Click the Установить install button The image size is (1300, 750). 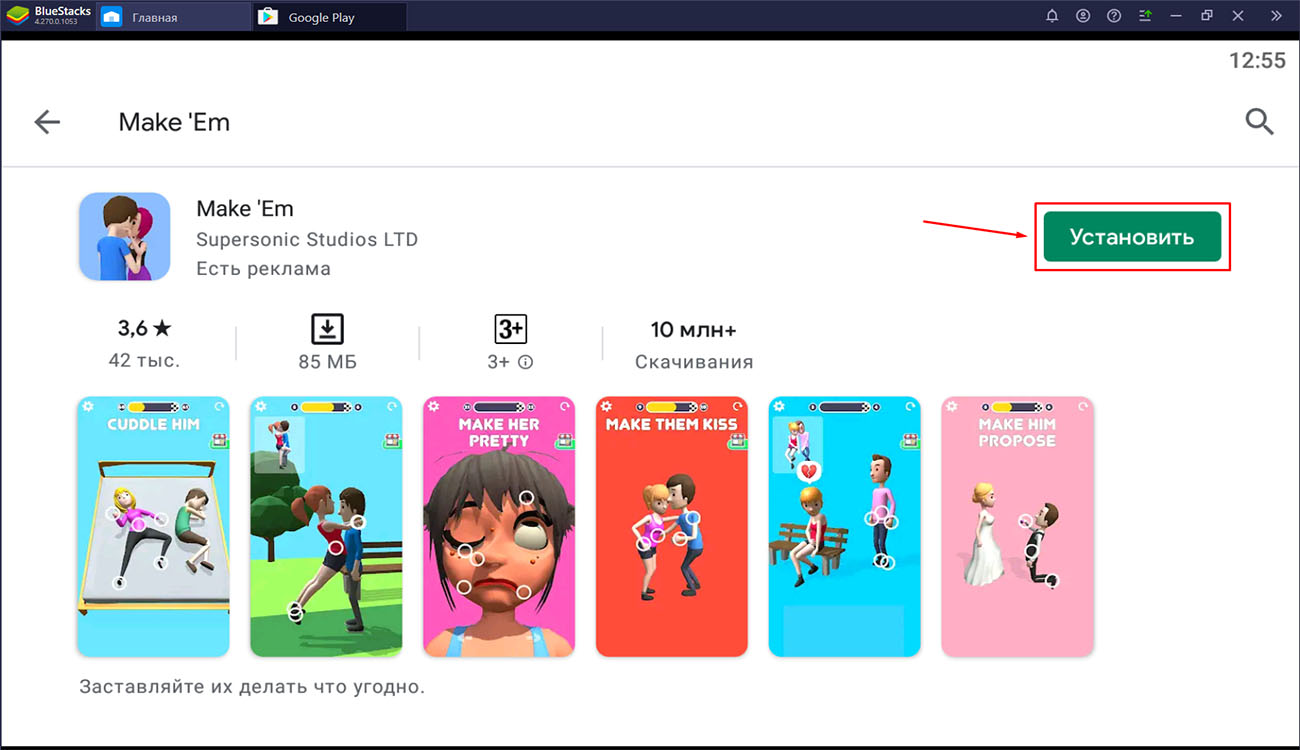[1132, 237]
